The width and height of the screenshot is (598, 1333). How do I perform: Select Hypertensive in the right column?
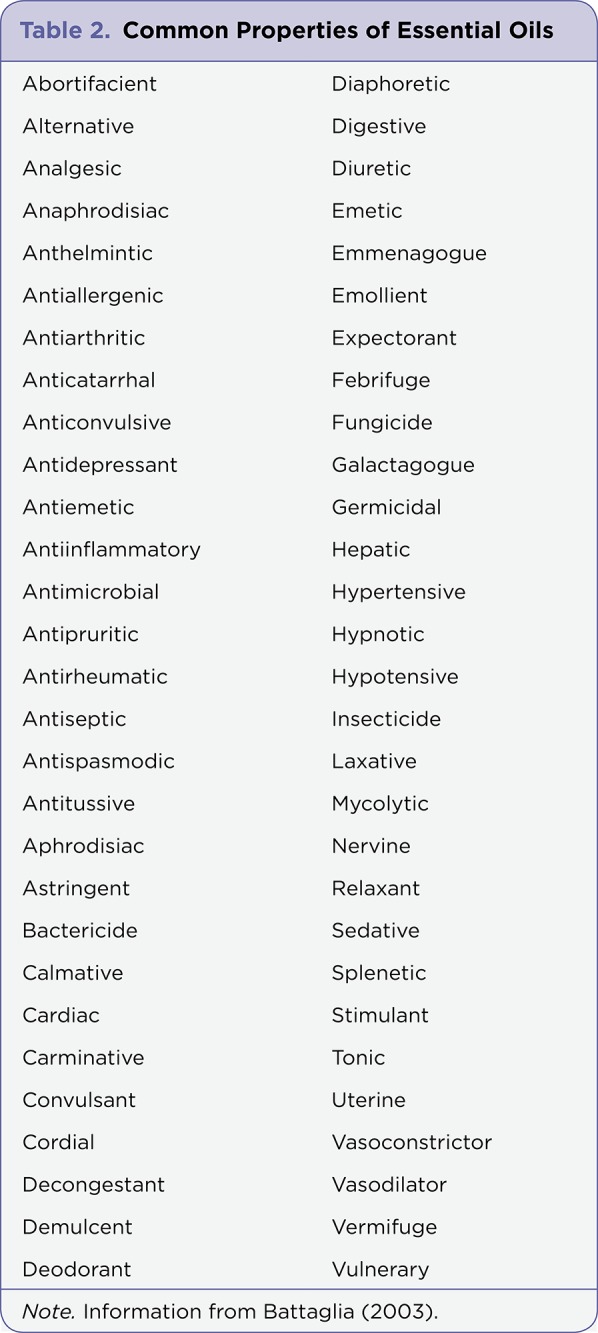coord(398,592)
